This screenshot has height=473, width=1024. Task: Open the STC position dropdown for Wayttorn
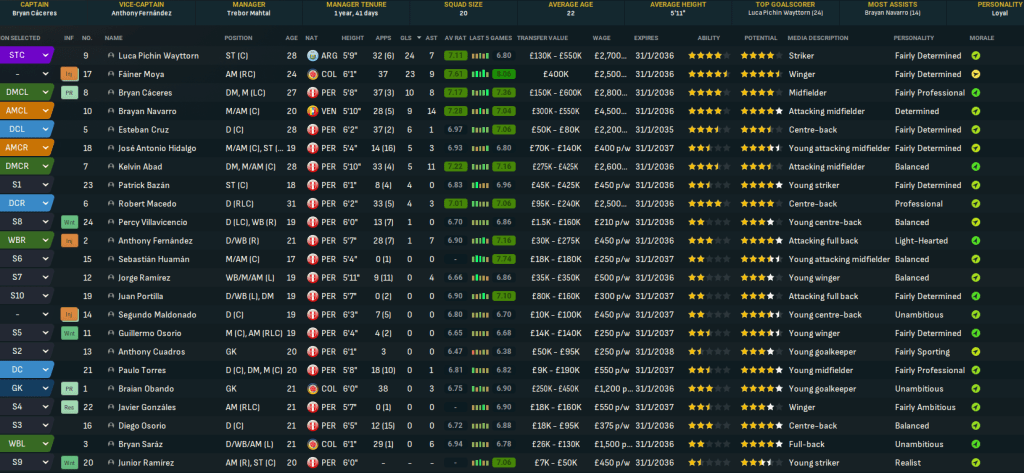(x=26, y=55)
